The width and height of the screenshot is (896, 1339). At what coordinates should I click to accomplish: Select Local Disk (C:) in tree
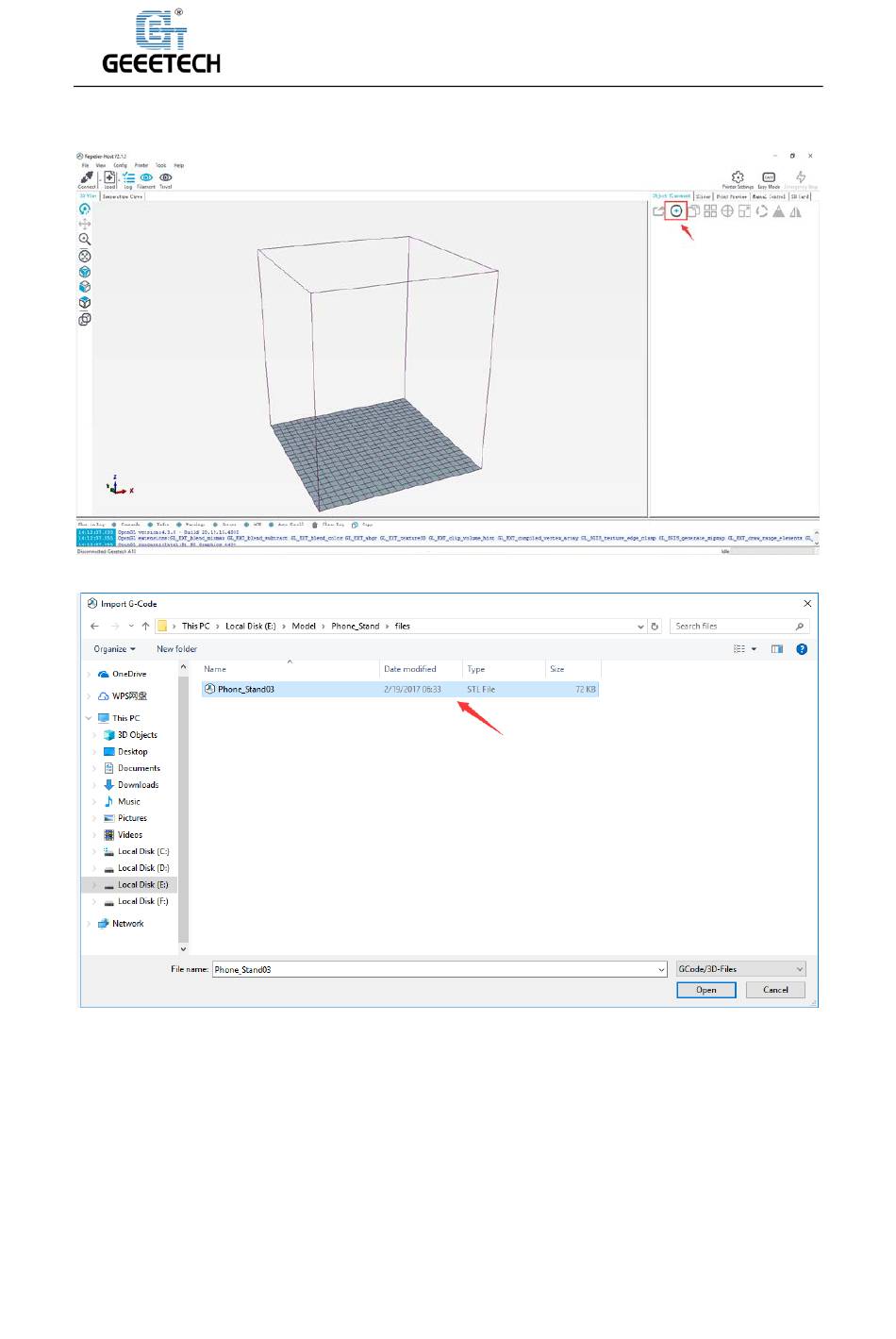click(136, 852)
